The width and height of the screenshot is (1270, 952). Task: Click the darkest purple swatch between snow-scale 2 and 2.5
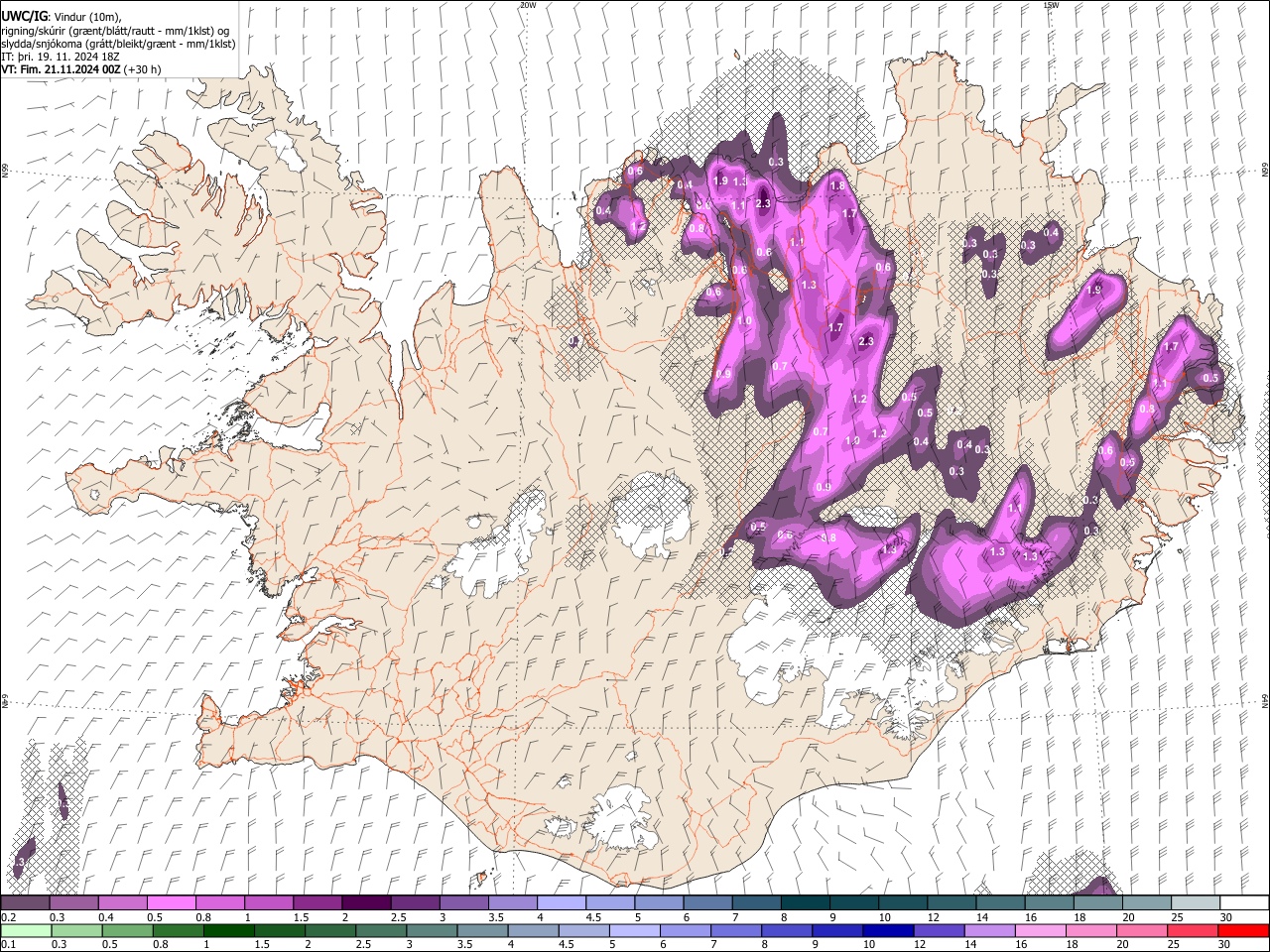[x=365, y=902]
